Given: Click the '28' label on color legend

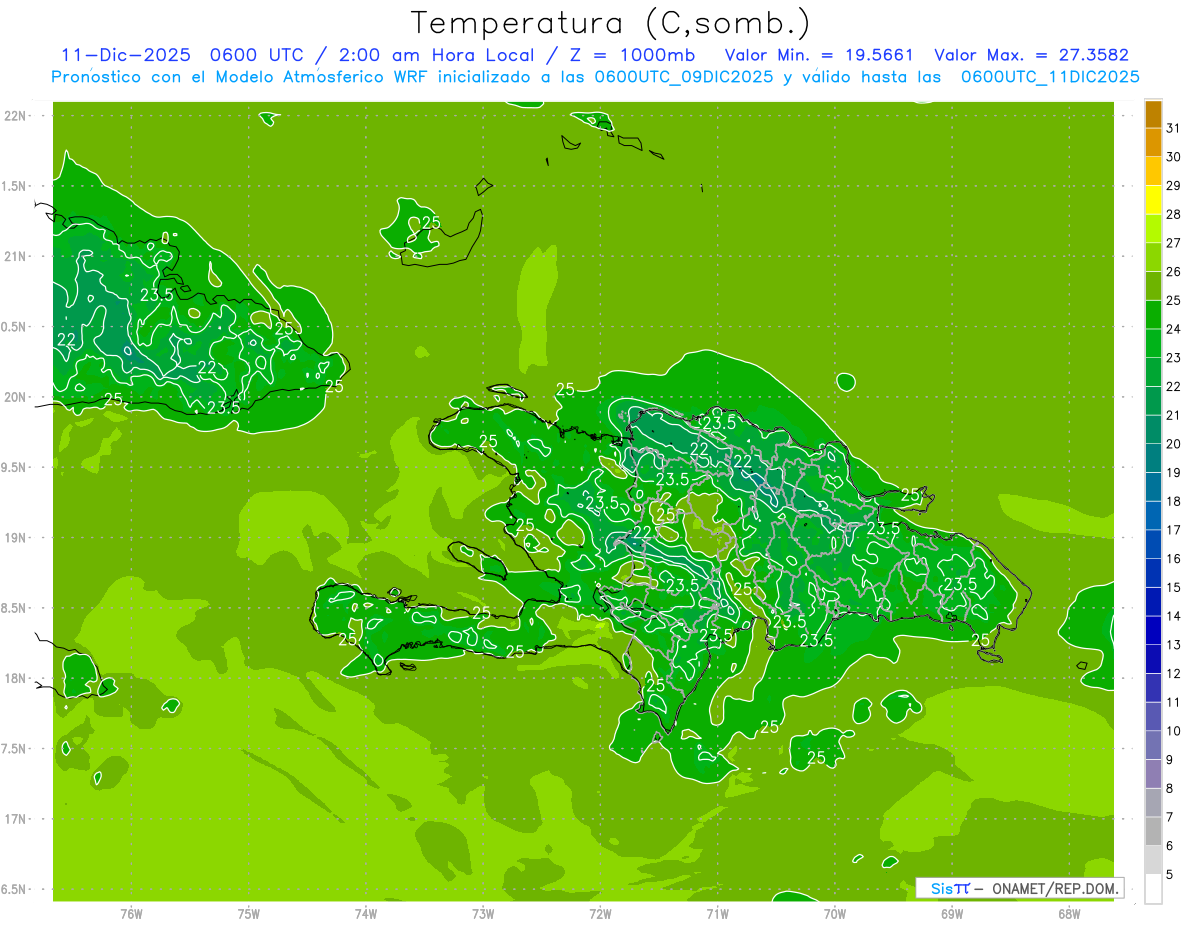Looking at the screenshot, I should click(1174, 214).
